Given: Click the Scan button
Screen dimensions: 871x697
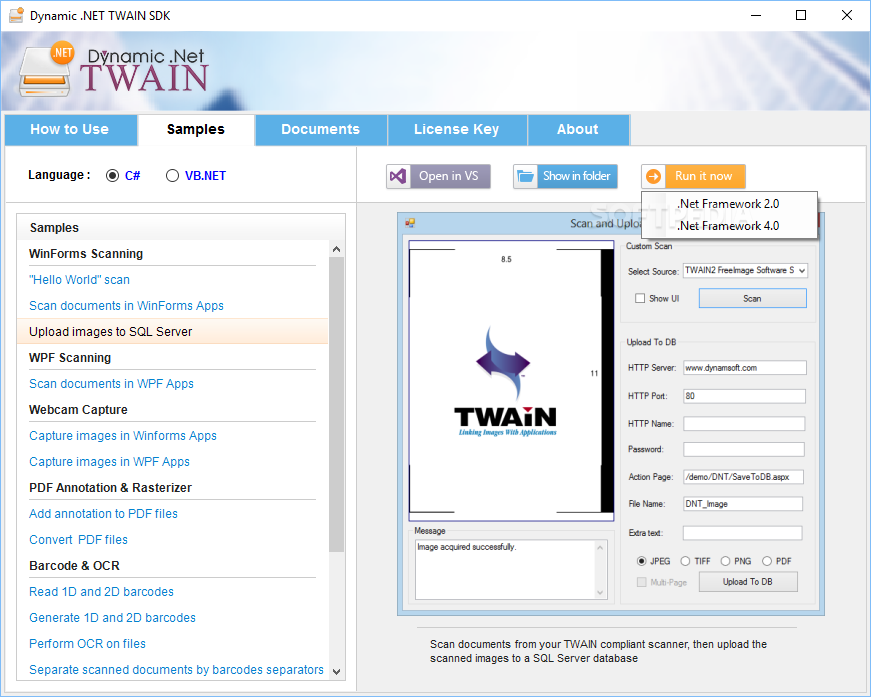Looking at the screenshot, I should (752, 298).
